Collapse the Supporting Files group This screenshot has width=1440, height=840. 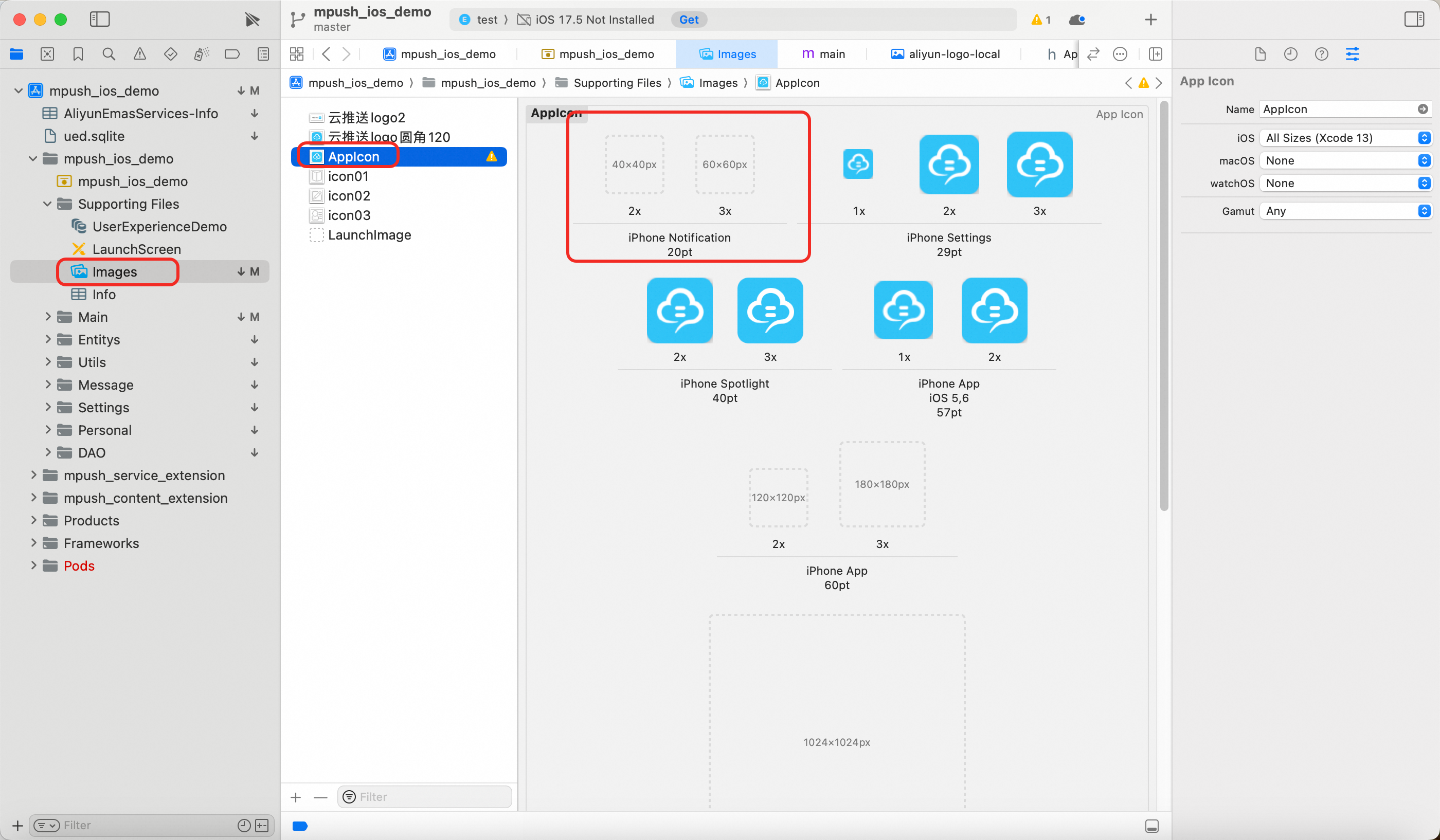(x=47, y=203)
